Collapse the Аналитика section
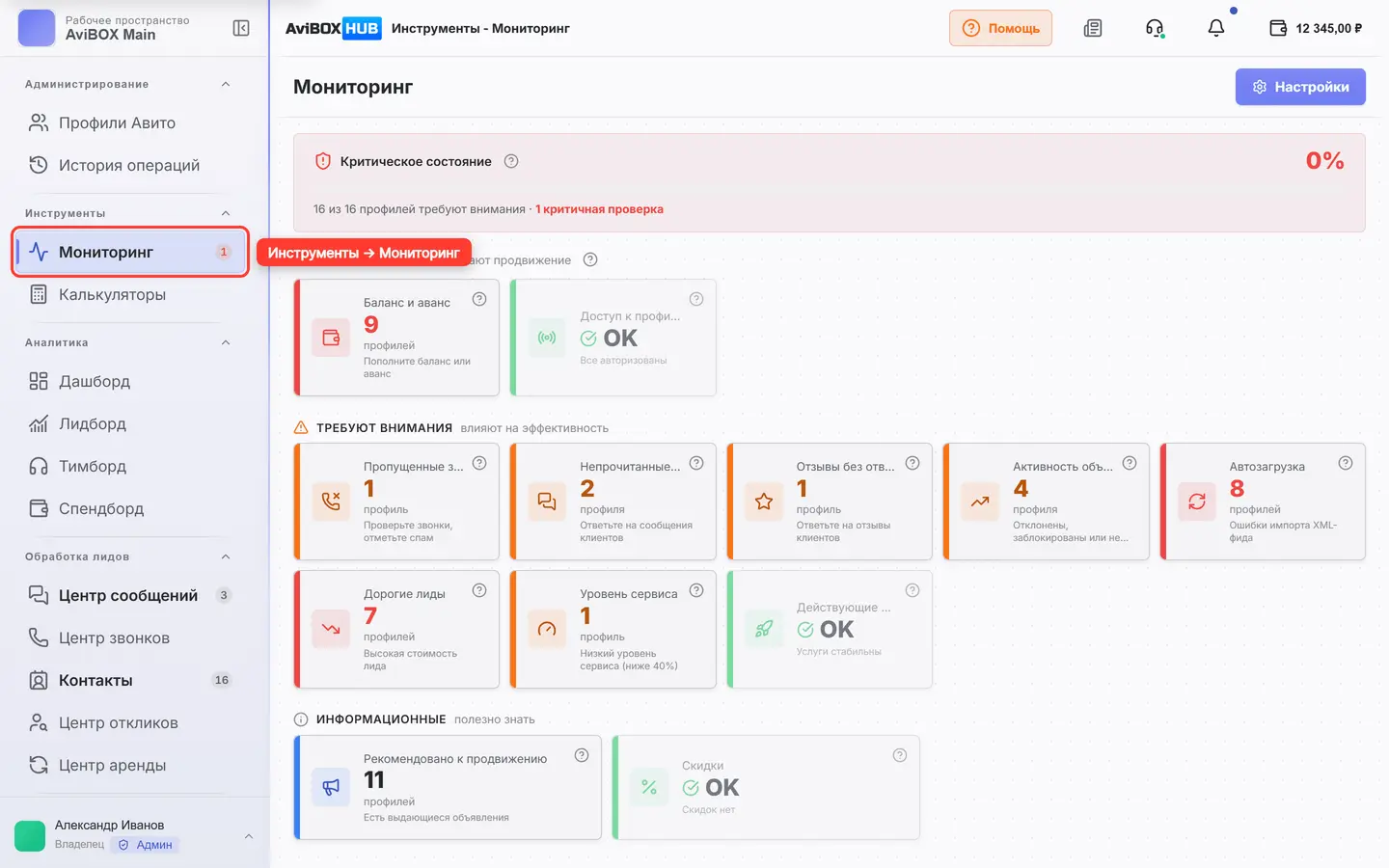1389x868 pixels. [226, 342]
